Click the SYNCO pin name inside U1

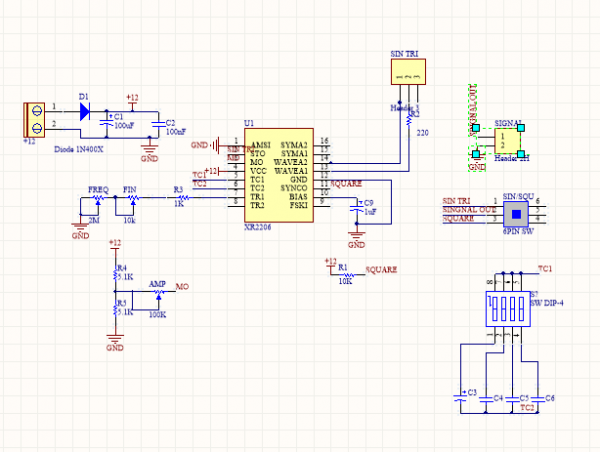pos(293,188)
